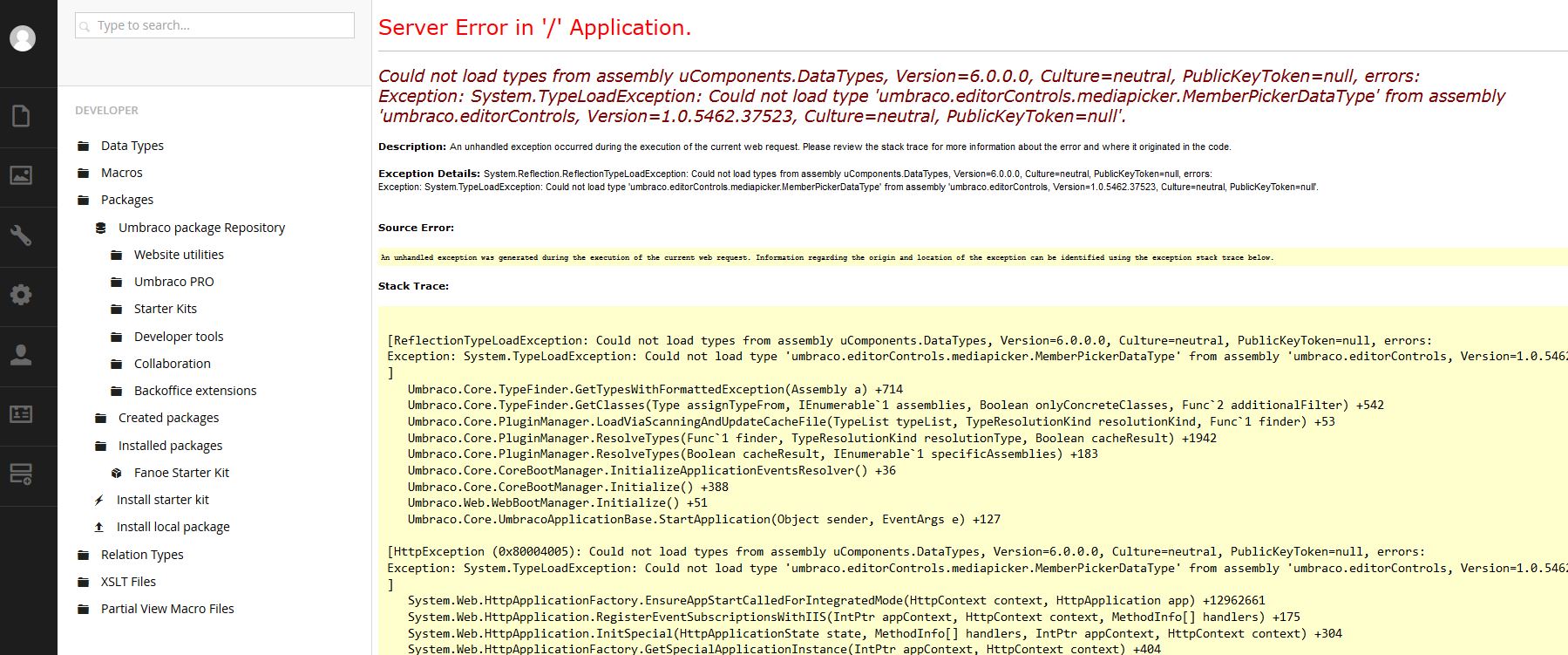This screenshot has width=1568, height=655.
Task: Select Umbraco package Repository
Action: coord(202,228)
